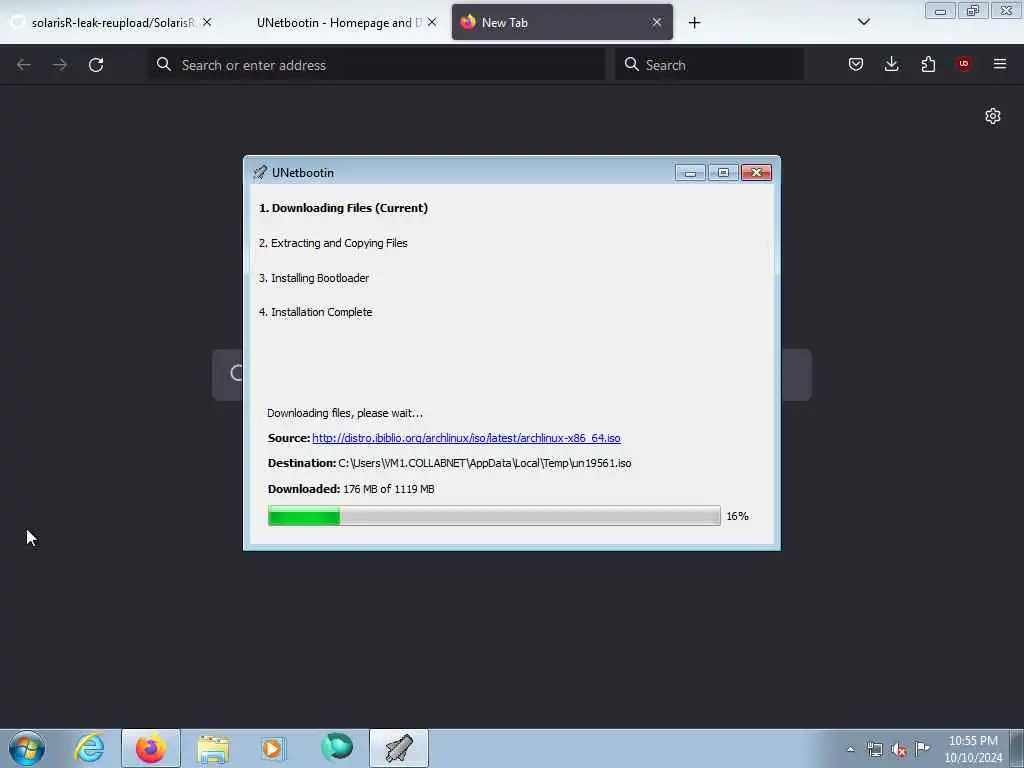
Task: Click the download progress bar
Action: (x=494, y=516)
